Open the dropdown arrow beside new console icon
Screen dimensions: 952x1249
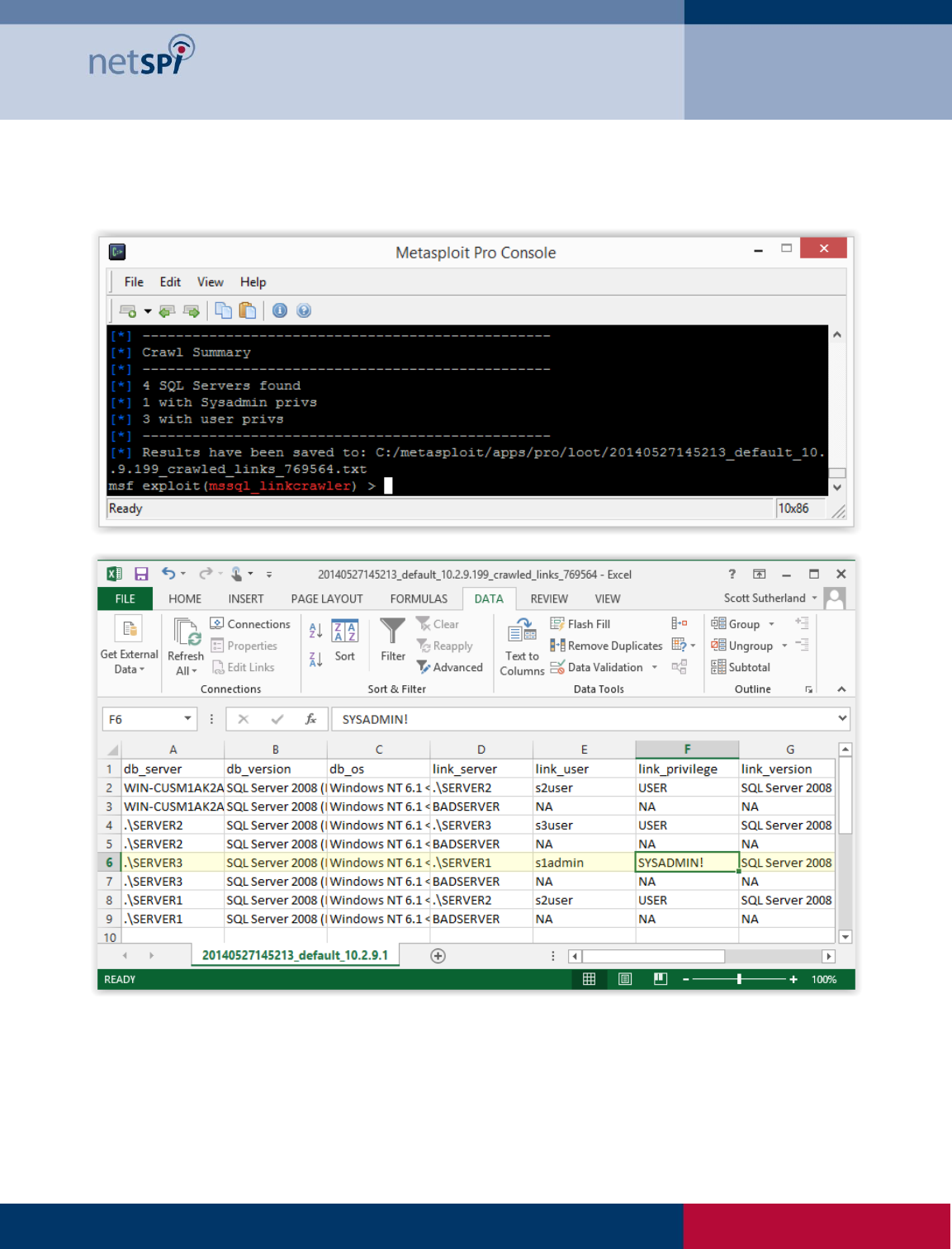pyautogui.click(x=148, y=311)
